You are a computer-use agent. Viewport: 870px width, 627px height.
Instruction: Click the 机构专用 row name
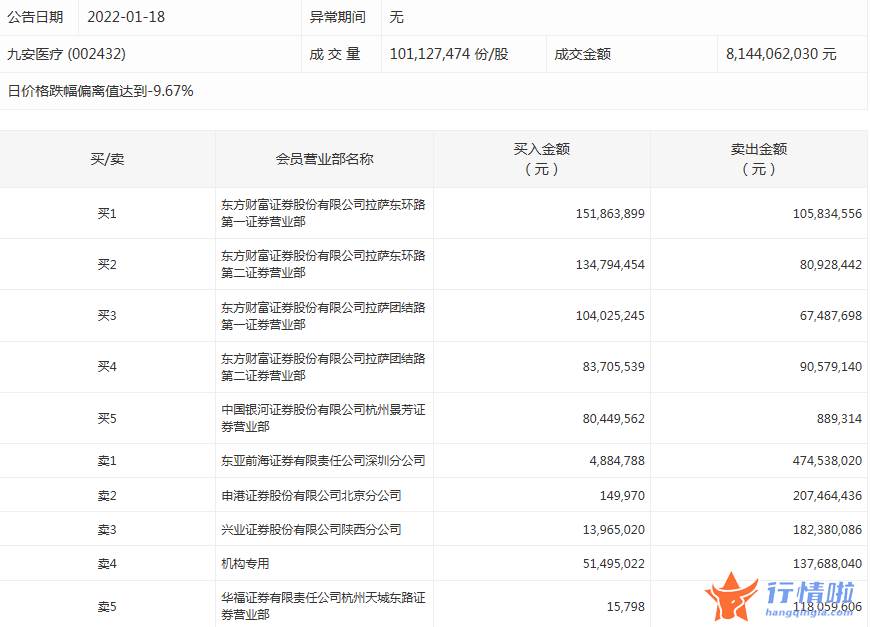pyautogui.click(x=245, y=563)
